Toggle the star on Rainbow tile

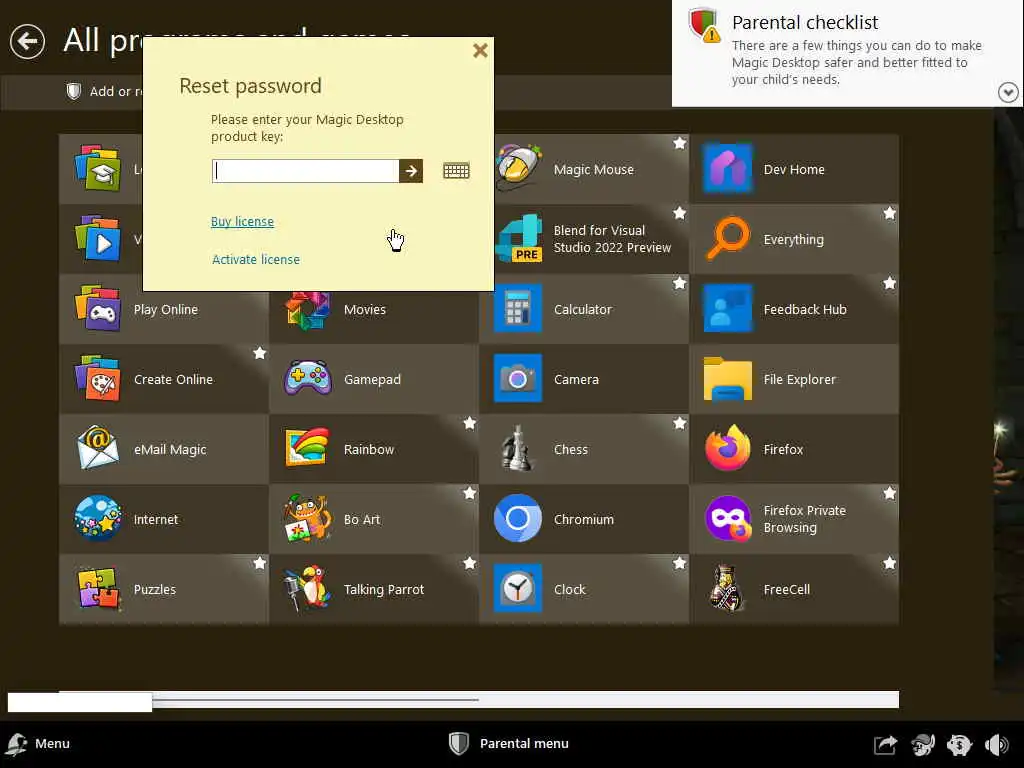coord(470,423)
